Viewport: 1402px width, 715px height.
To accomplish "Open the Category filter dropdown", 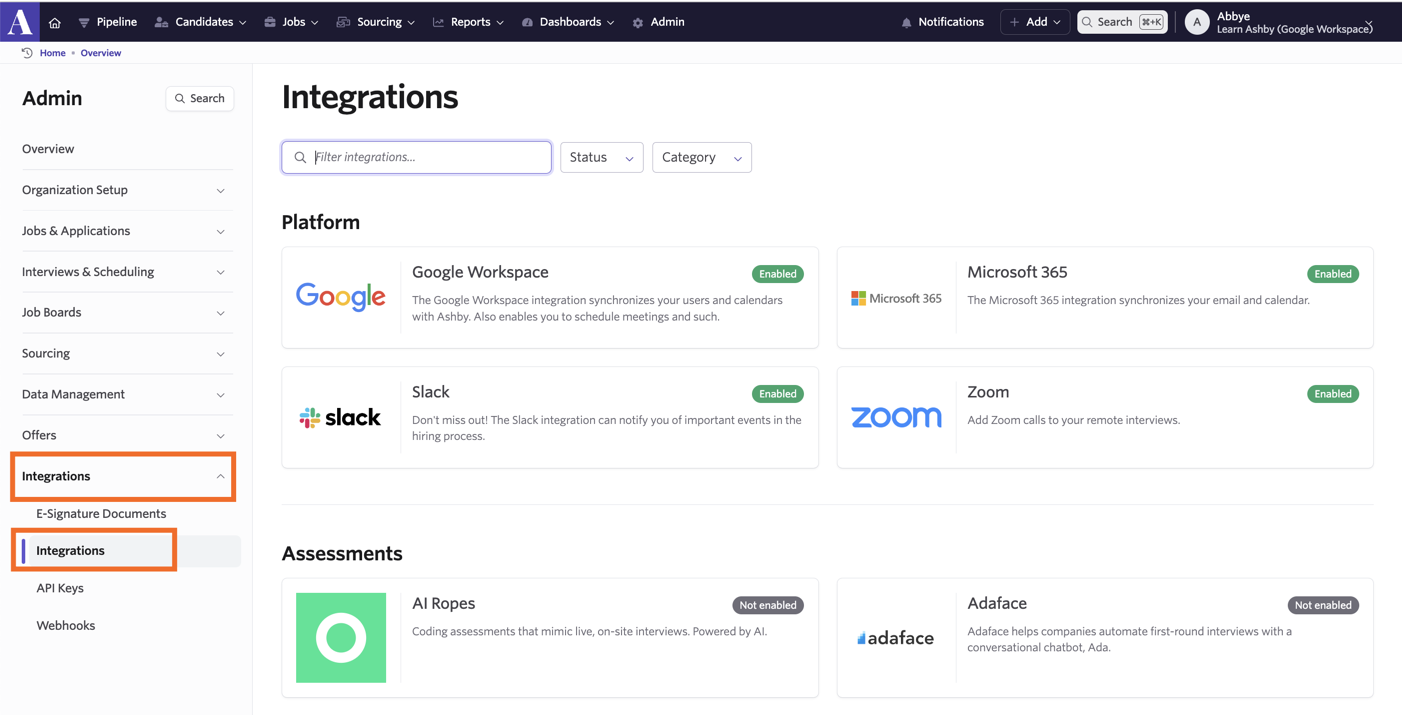I will (x=702, y=157).
